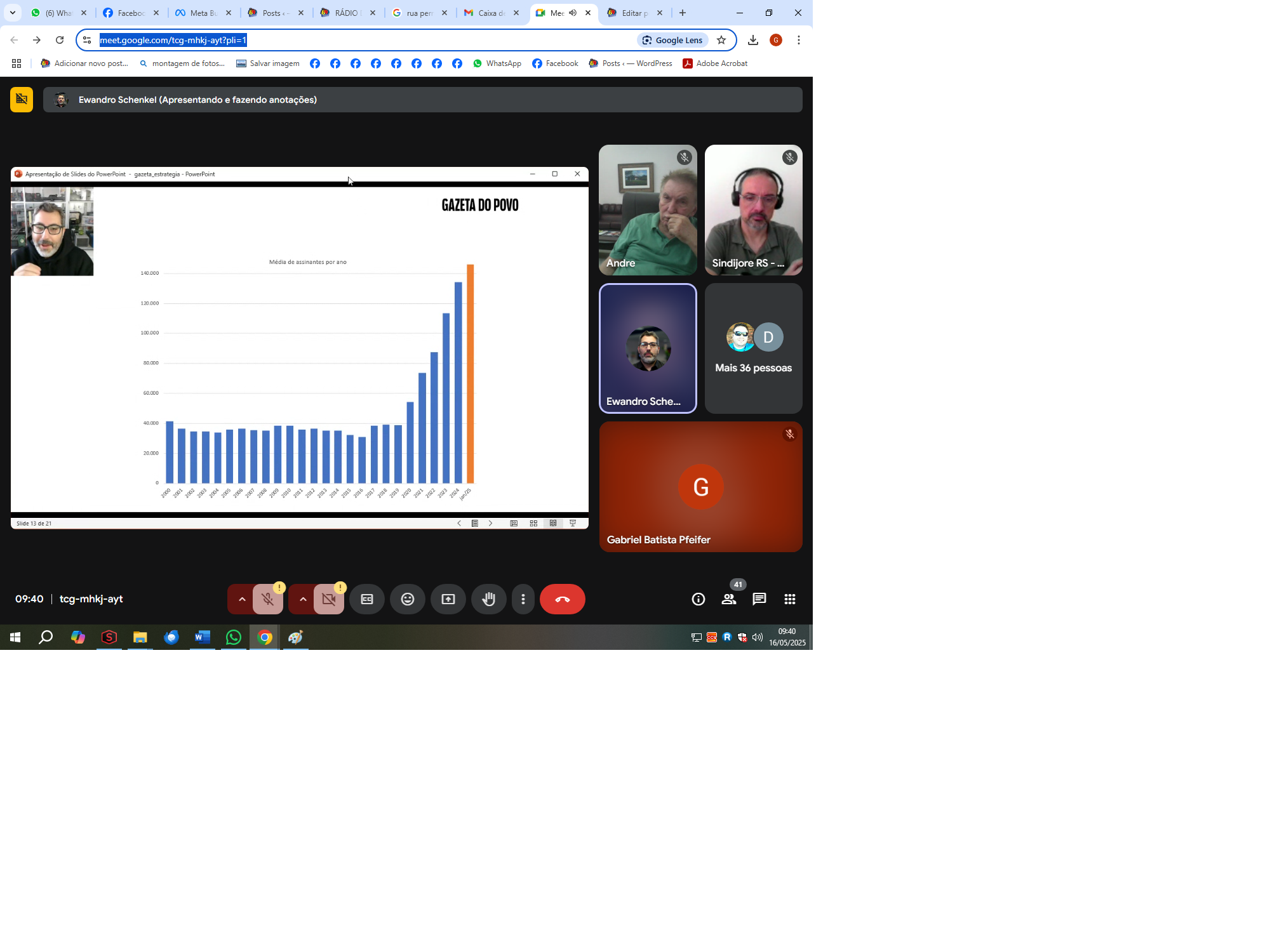Viewport: 1270px width, 952px height.
Task: Select the meet.google.com address bar
Action: (x=365, y=40)
